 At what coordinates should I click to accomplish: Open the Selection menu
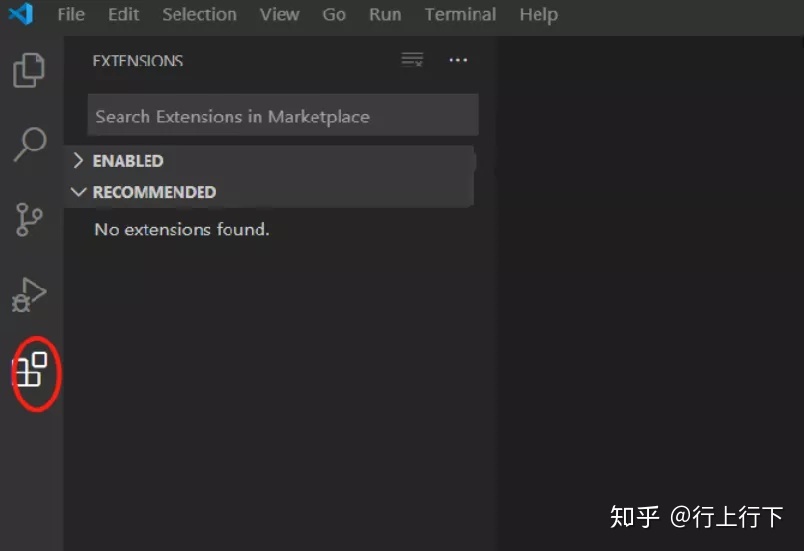(199, 14)
